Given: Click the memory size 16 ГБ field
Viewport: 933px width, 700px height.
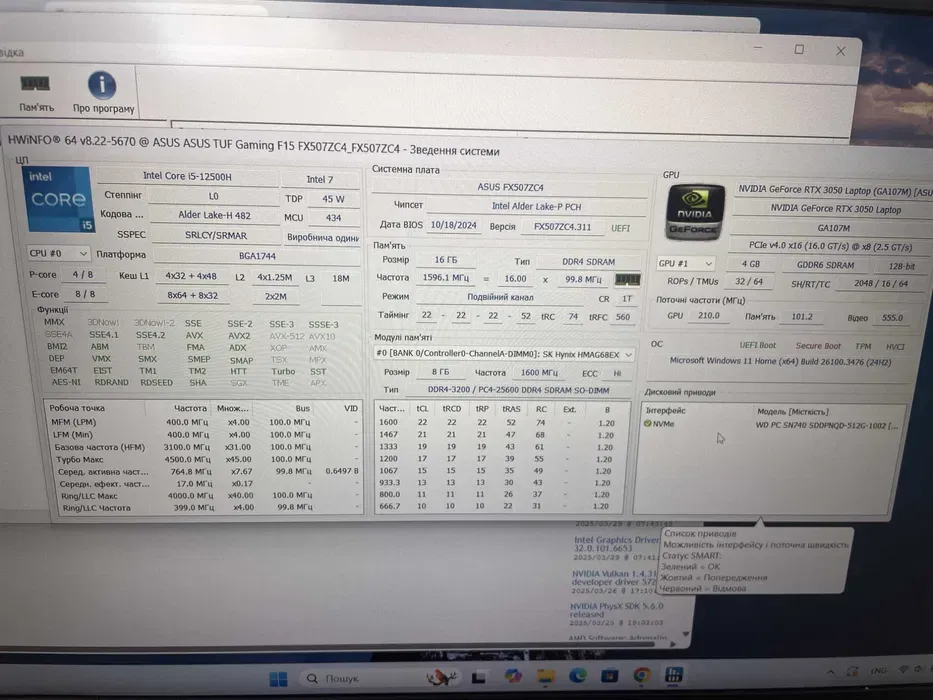Looking at the screenshot, I should point(446,260).
